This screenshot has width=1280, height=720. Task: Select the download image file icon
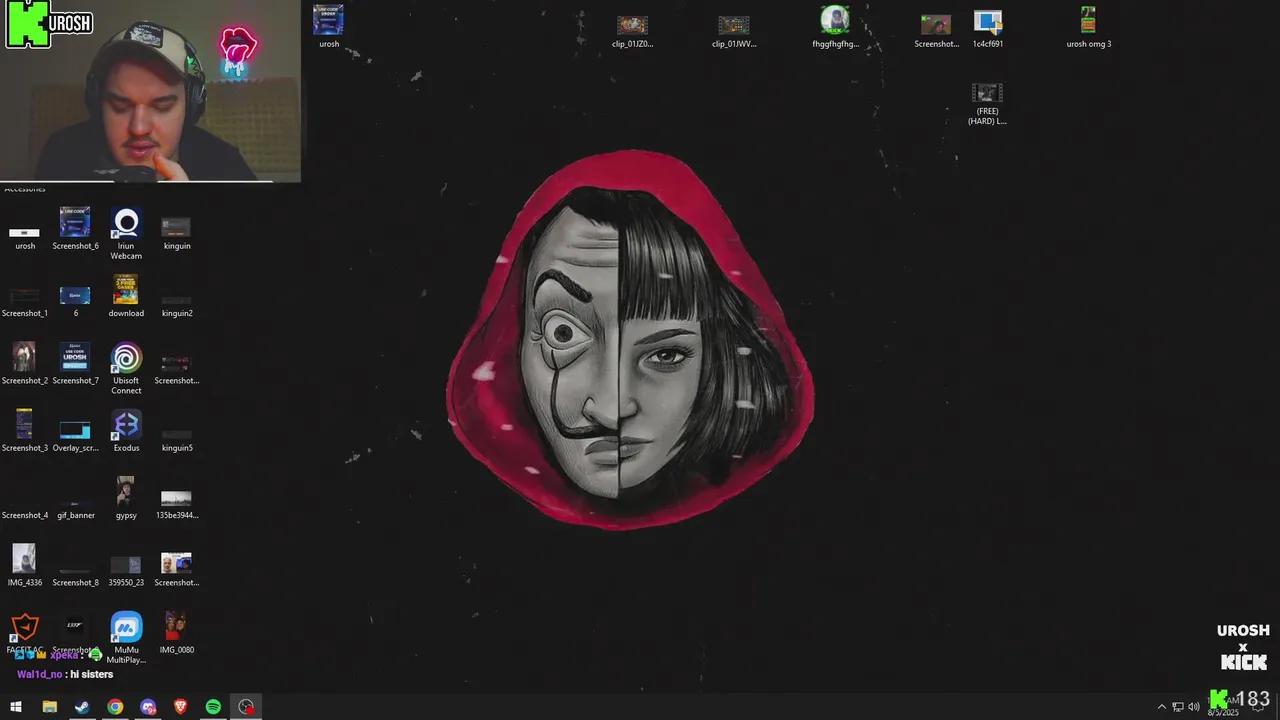pos(126,296)
